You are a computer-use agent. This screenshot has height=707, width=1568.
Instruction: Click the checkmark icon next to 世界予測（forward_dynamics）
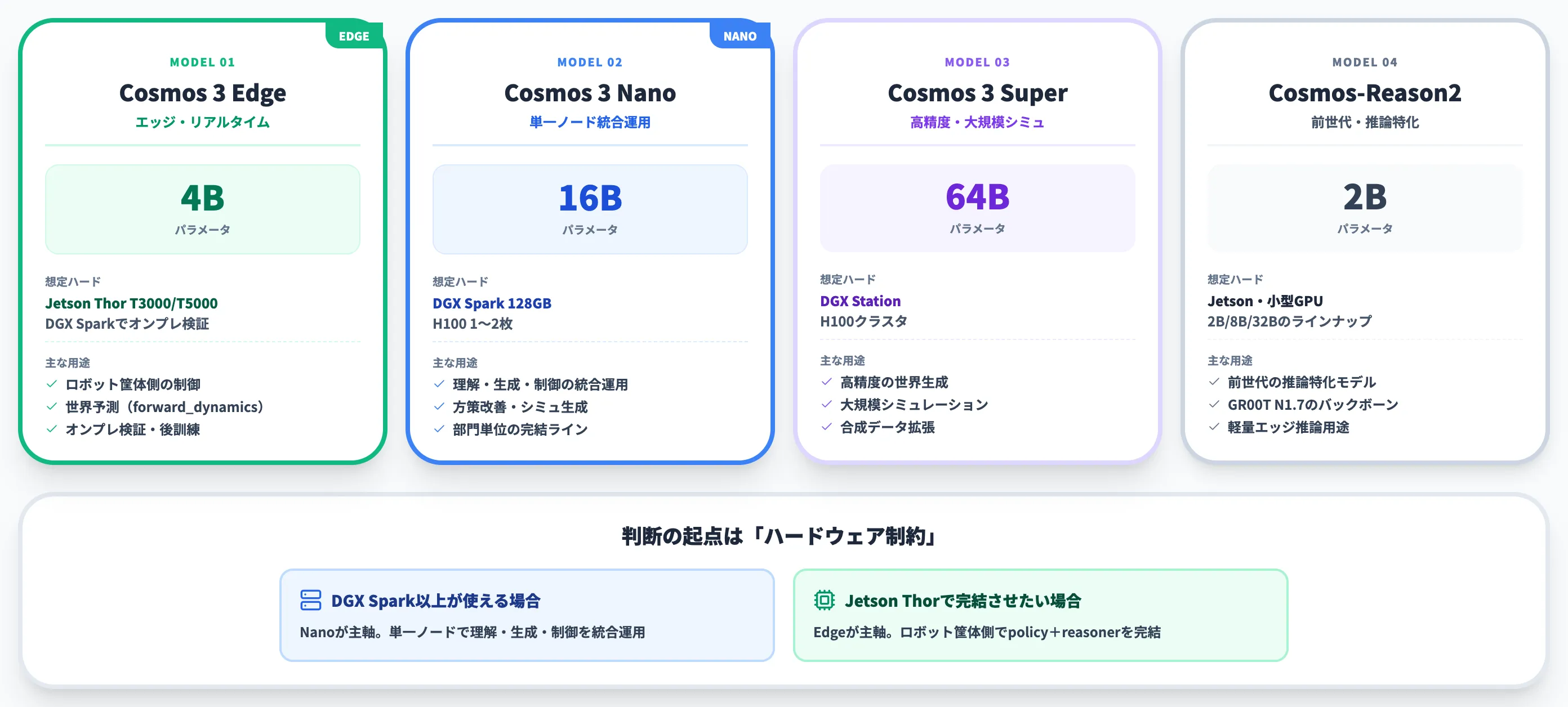click(52, 406)
